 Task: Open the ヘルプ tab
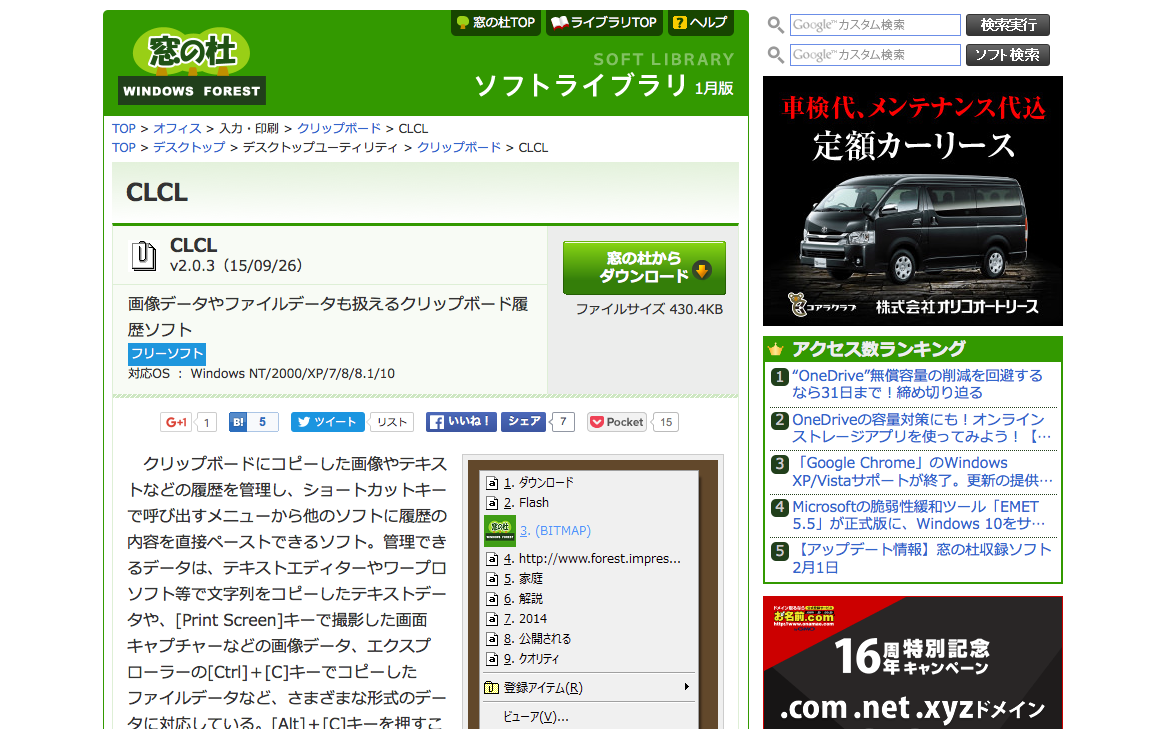[x=701, y=22]
